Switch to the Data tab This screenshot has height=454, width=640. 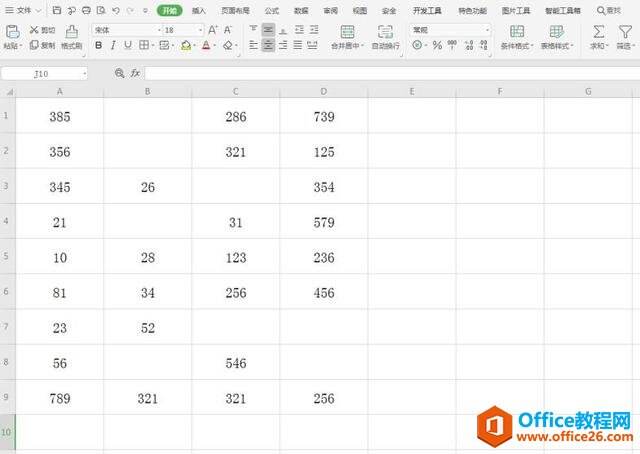pyautogui.click(x=301, y=11)
